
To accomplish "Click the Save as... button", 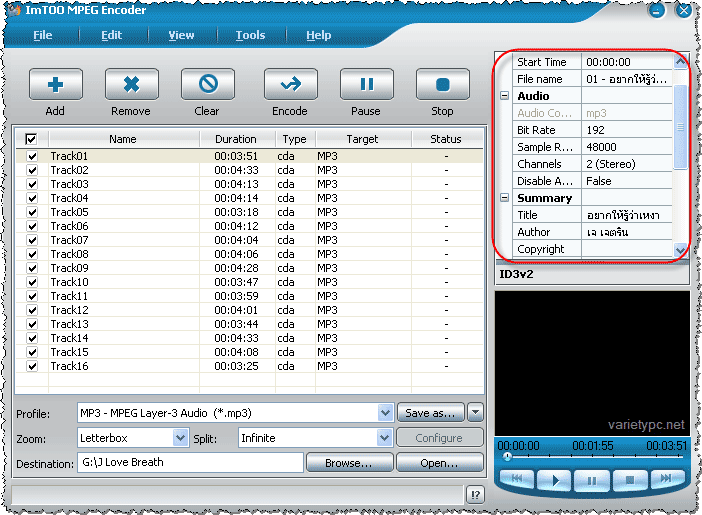I will 430,412.
